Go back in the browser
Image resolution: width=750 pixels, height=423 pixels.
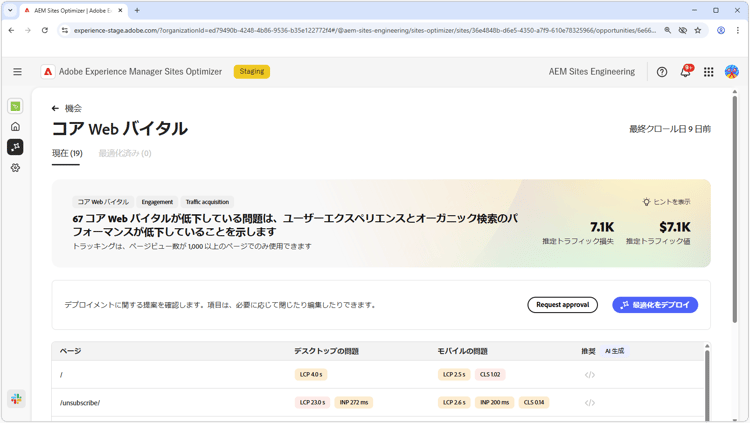pyautogui.click(x=11, y=31)
